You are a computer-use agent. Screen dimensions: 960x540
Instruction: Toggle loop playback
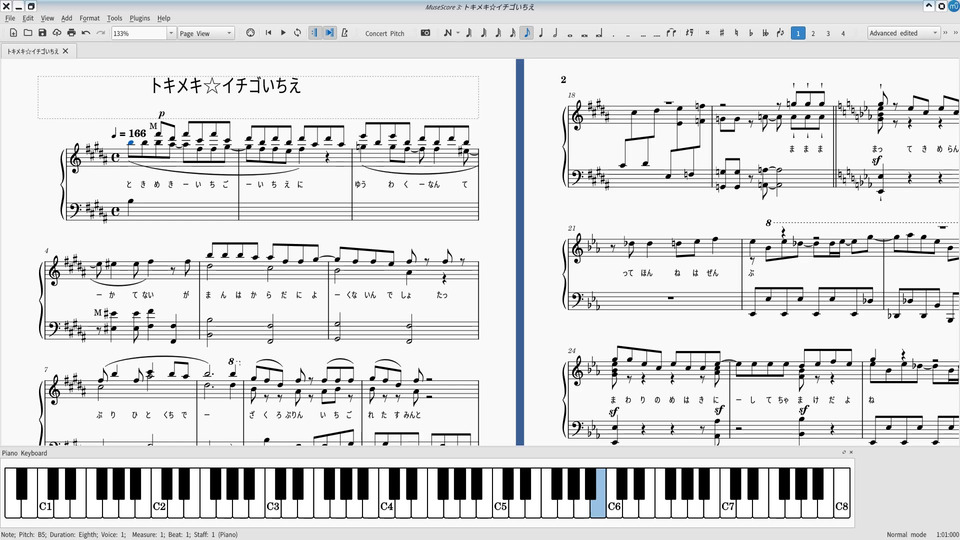[x=298, y=33]
